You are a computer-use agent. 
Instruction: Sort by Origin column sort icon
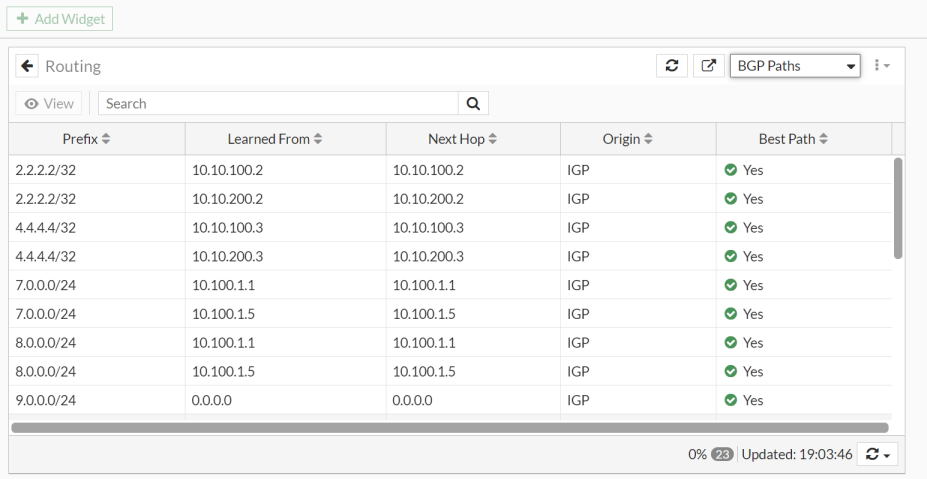click(x=648, y=139)
